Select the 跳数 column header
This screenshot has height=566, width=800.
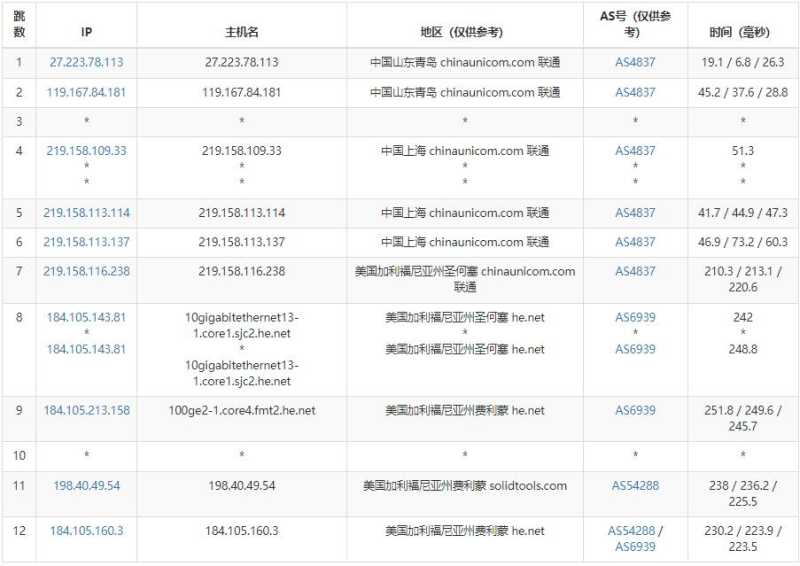[19, 24]
